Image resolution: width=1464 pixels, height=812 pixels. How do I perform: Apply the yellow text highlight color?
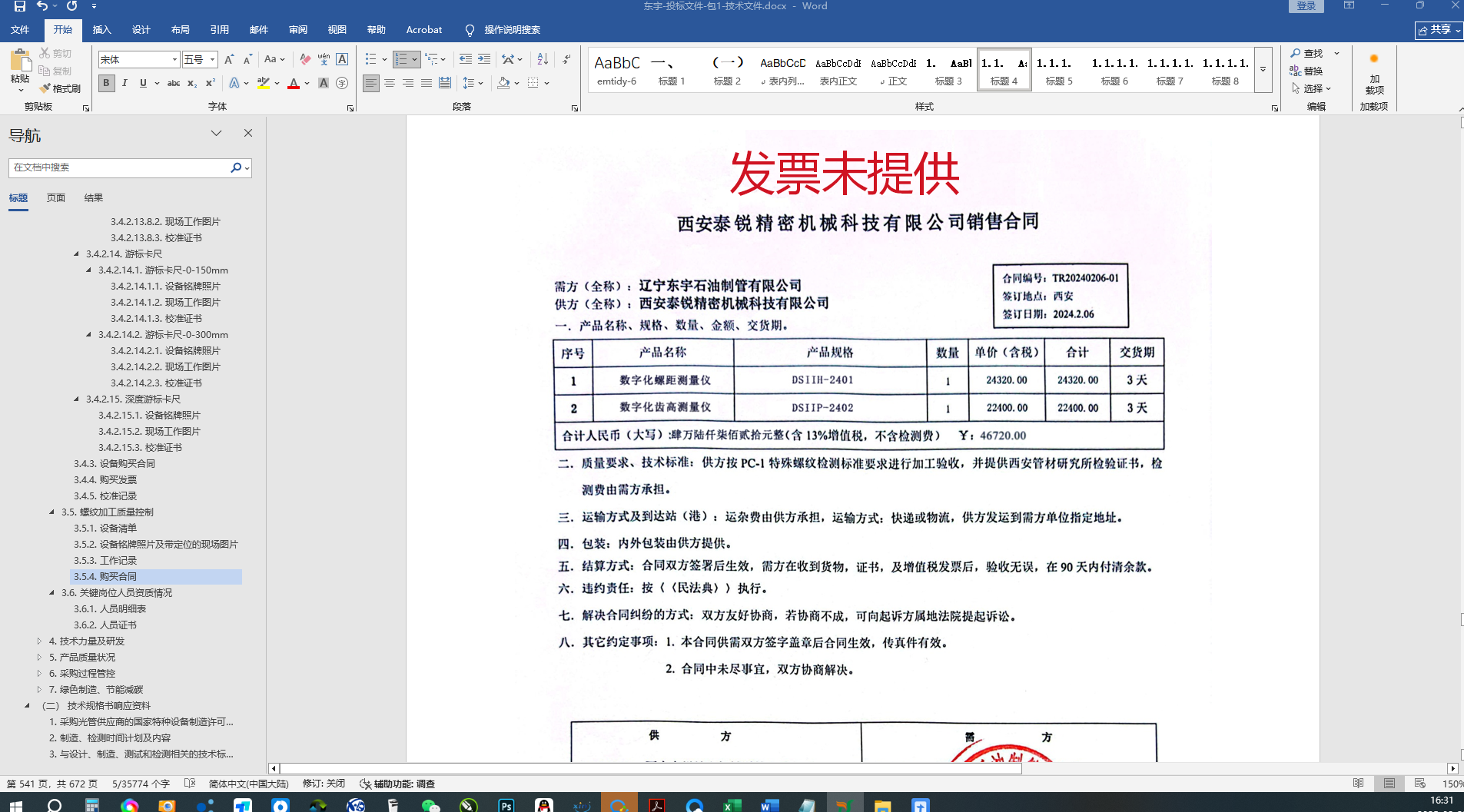(264, 83)
